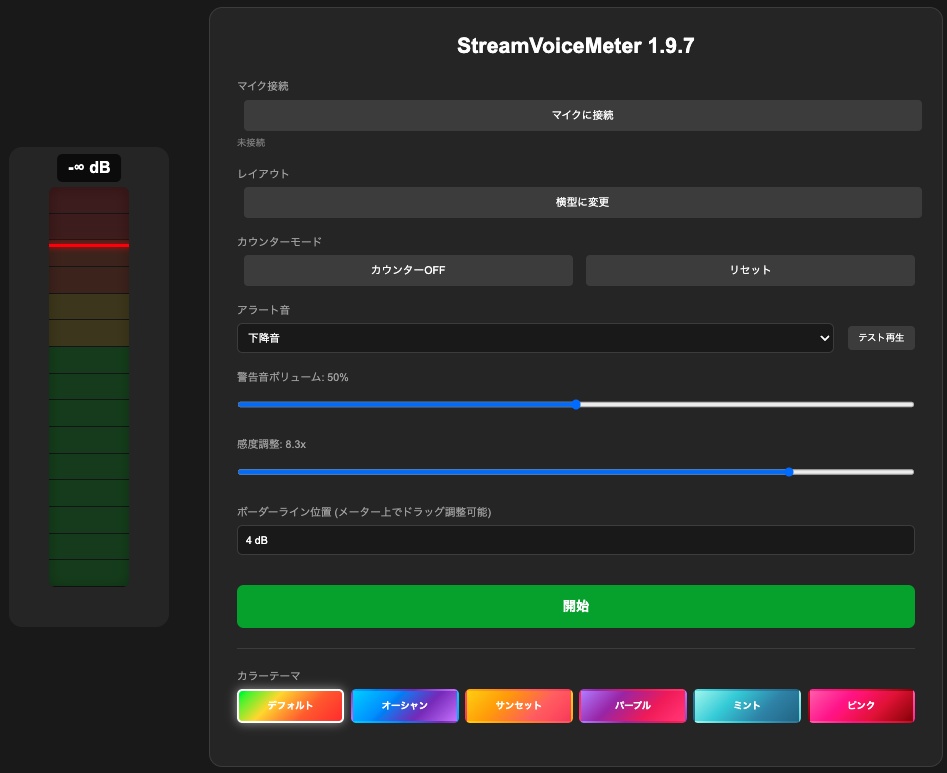Image resolution: width=947 pixels, height=773 pixels.
Task: Click the red border line on the meter
Action: 89,246
